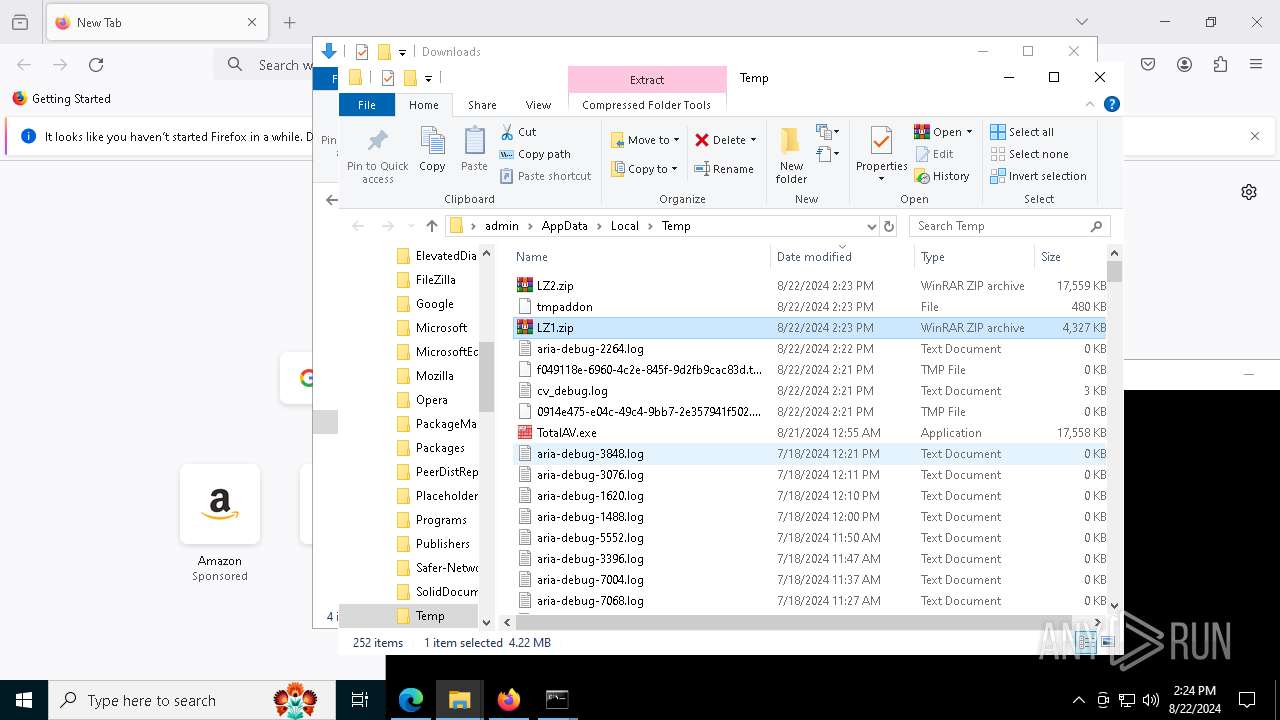The image size is (1280, 720).
Task: Create a New folder
Action: (791, 155)
